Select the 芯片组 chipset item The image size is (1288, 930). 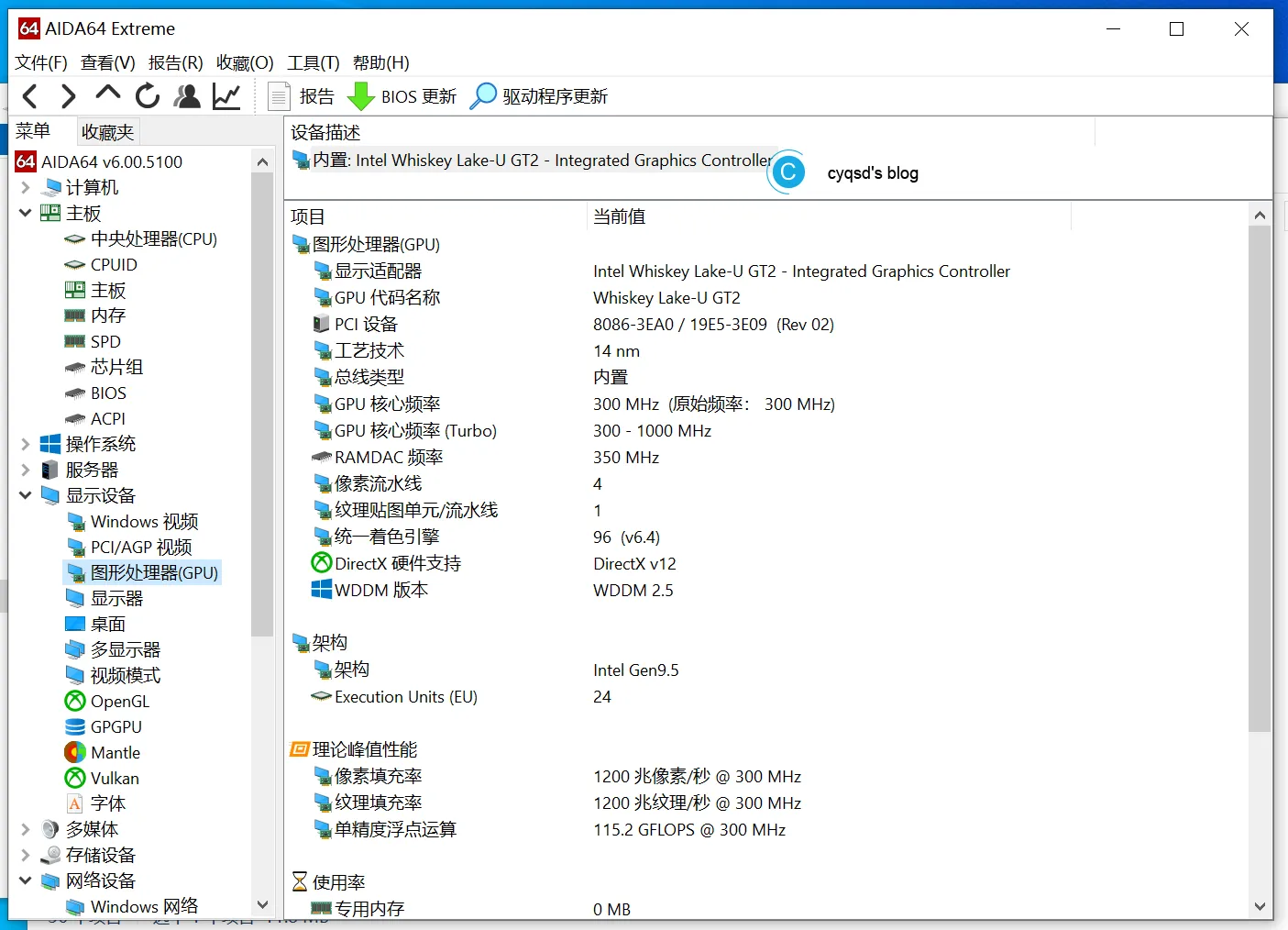coord(105,367)
